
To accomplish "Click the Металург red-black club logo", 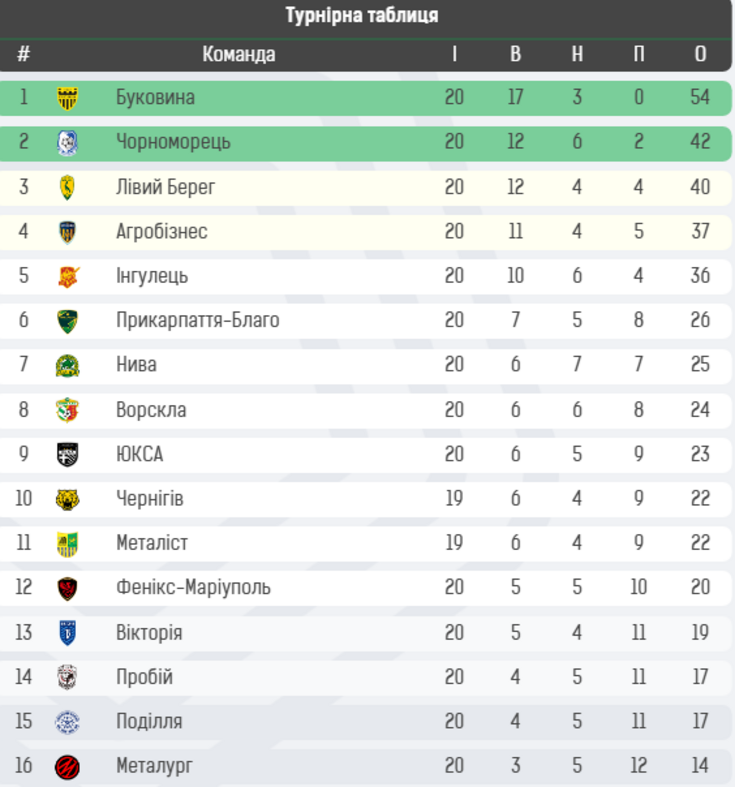I will 67,767.
